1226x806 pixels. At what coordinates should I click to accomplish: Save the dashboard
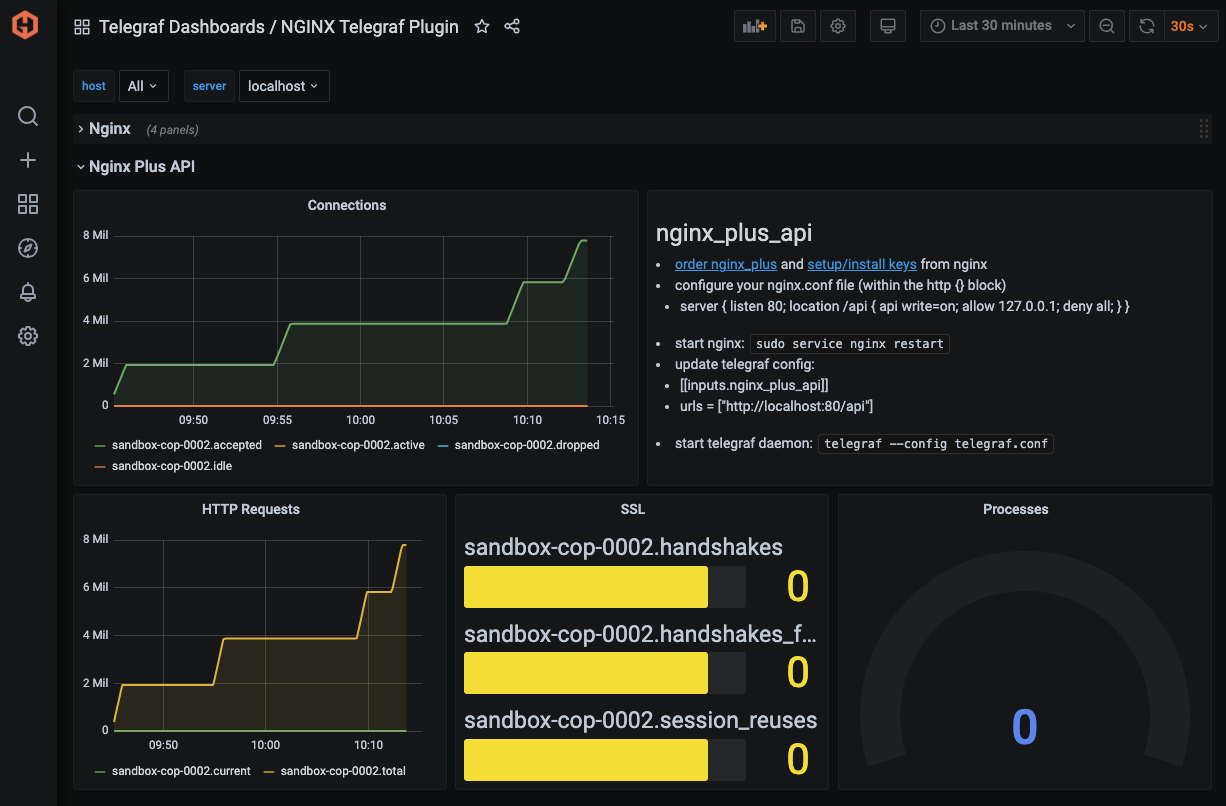tap(797, 26)
